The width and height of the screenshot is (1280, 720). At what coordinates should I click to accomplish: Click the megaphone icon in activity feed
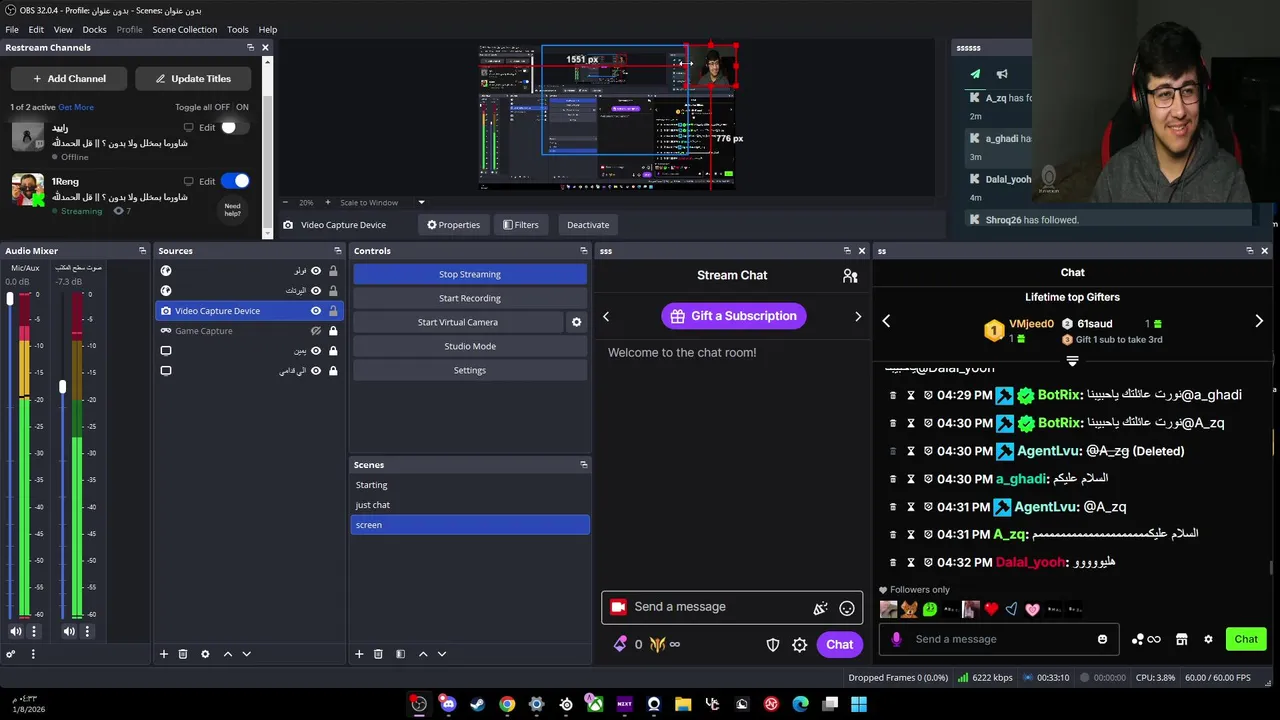(1002, 74)
